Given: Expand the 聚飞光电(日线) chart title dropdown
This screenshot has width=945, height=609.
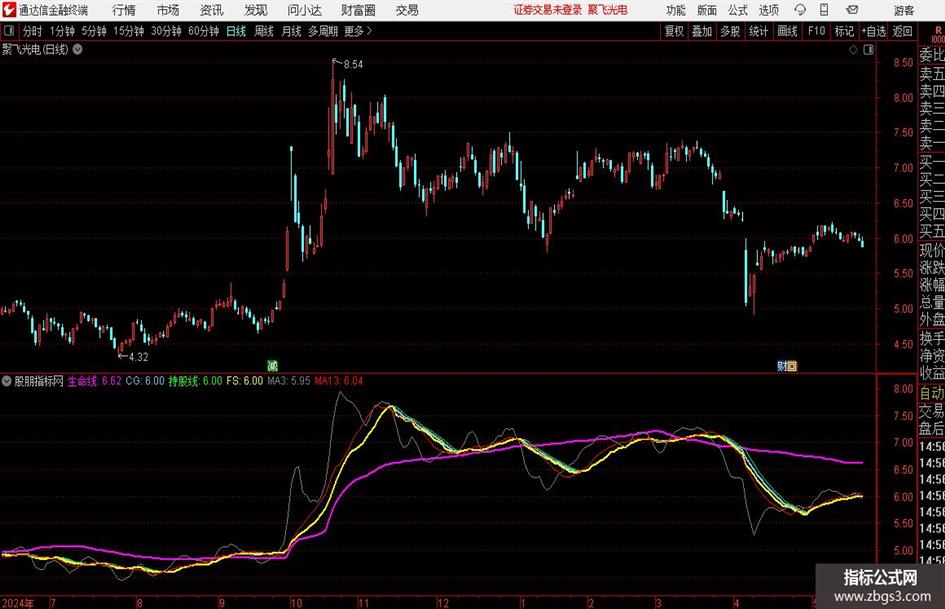Looking at the screenshot, I should (x=78, y=49).
